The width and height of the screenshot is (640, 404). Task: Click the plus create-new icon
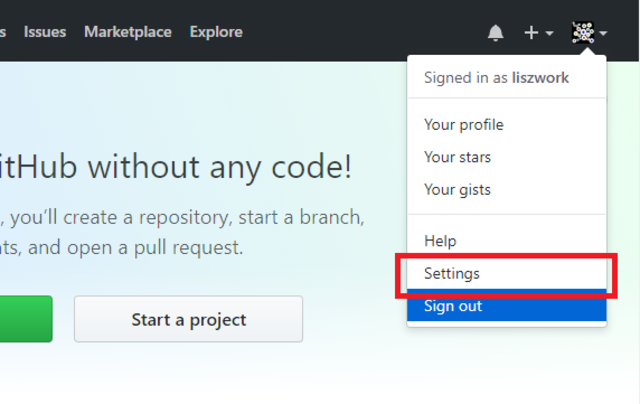(531, 33)
